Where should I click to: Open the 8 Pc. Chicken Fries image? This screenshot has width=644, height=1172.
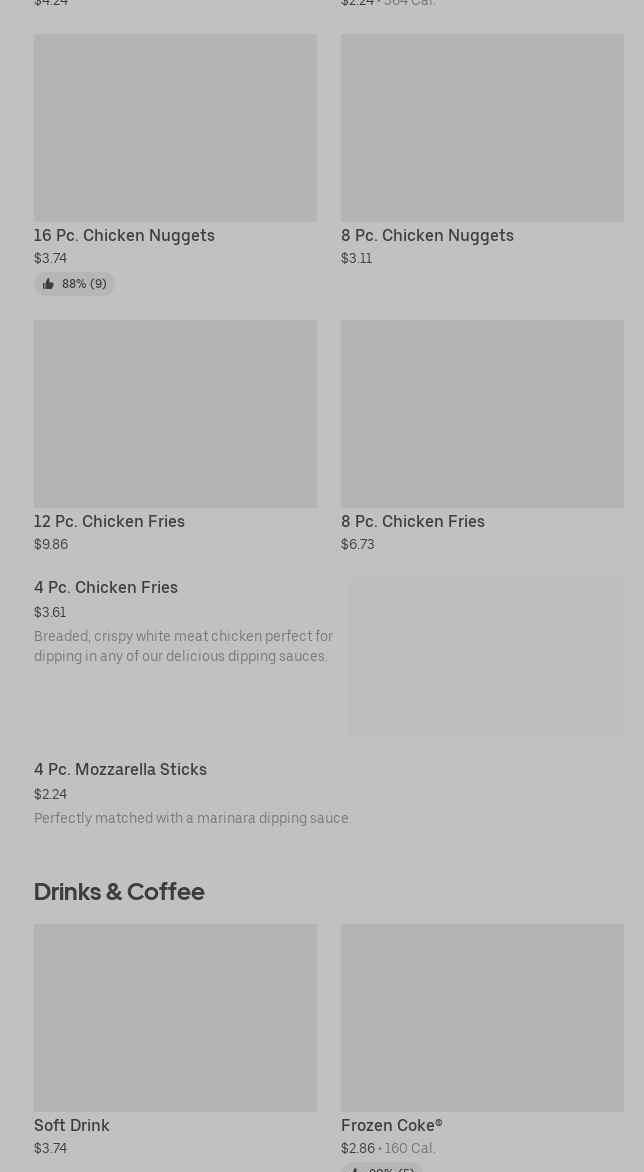tap(482, 414)
